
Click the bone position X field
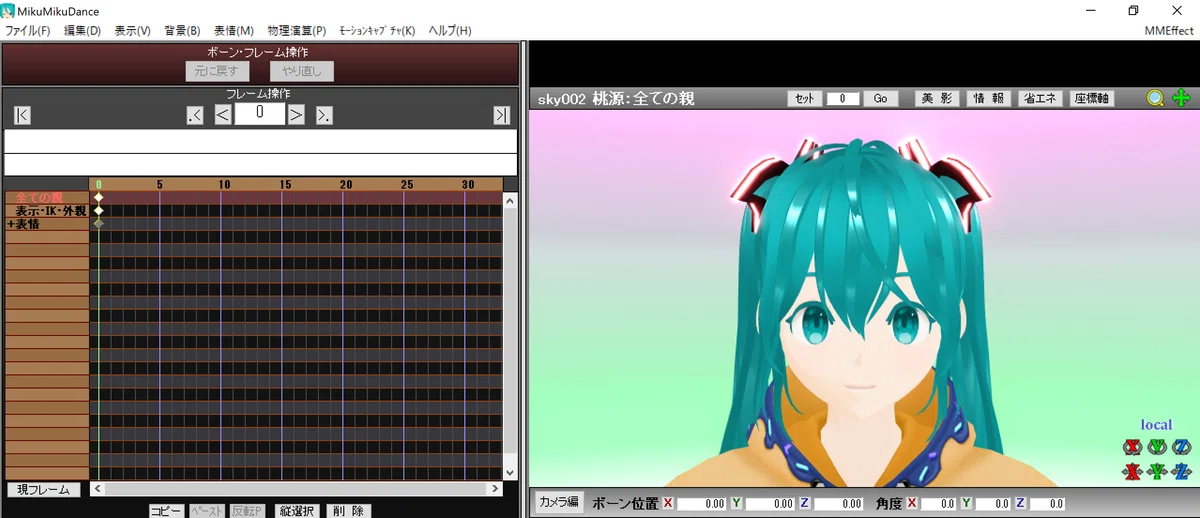coord(702,504)
